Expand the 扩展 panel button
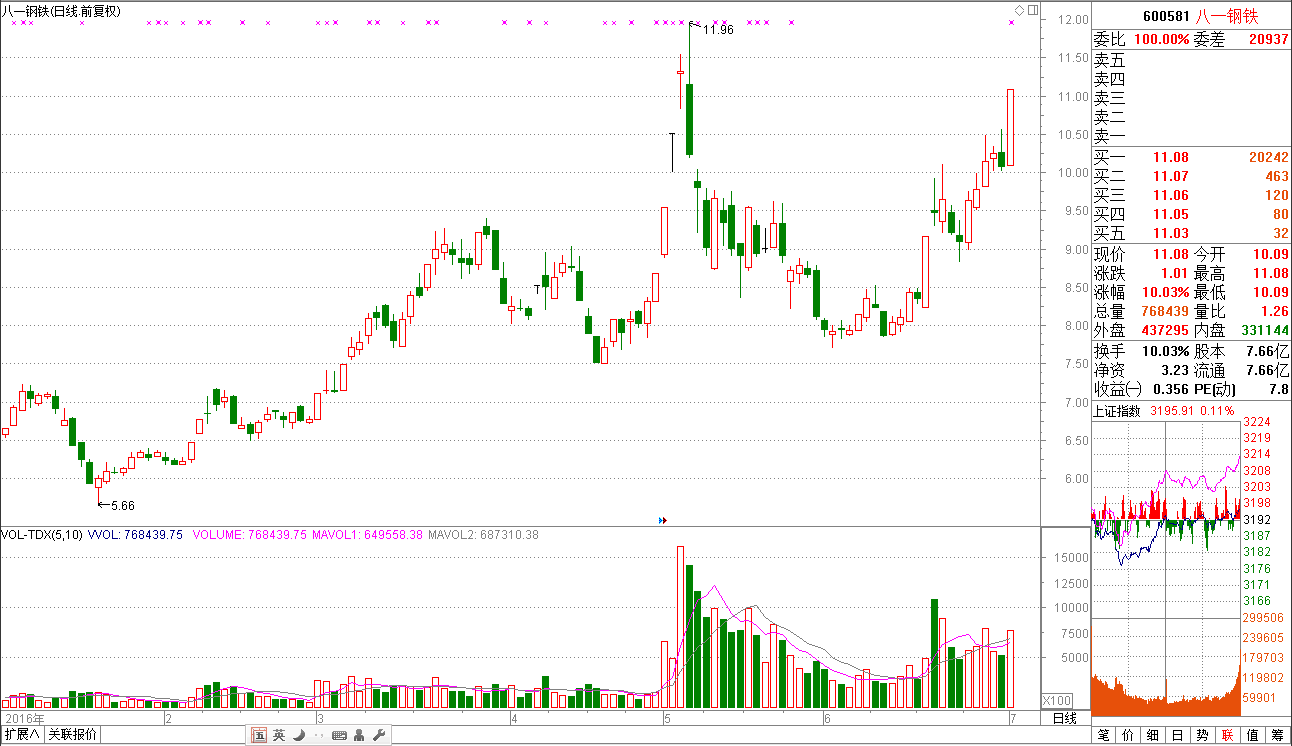Screen dimensions: 1292x746 coord(22,735)
